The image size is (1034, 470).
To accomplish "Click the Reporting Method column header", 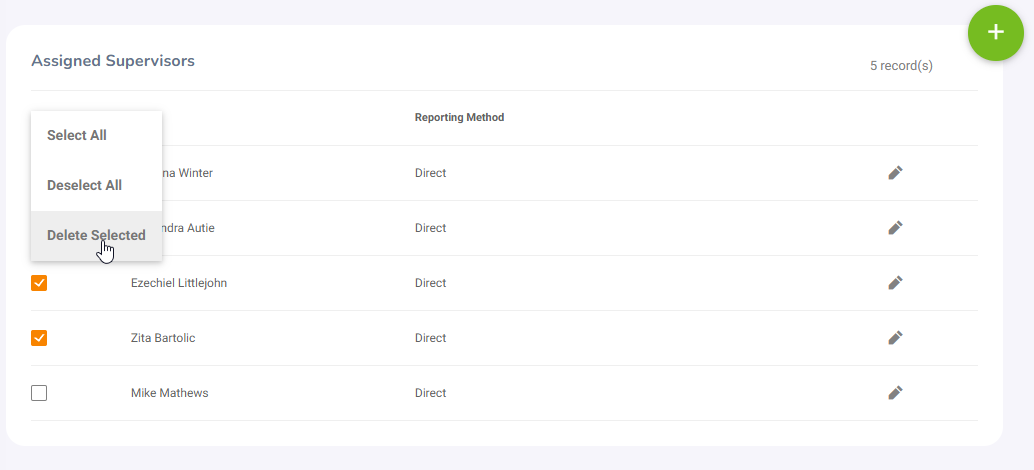I will [x=459, y=117].
